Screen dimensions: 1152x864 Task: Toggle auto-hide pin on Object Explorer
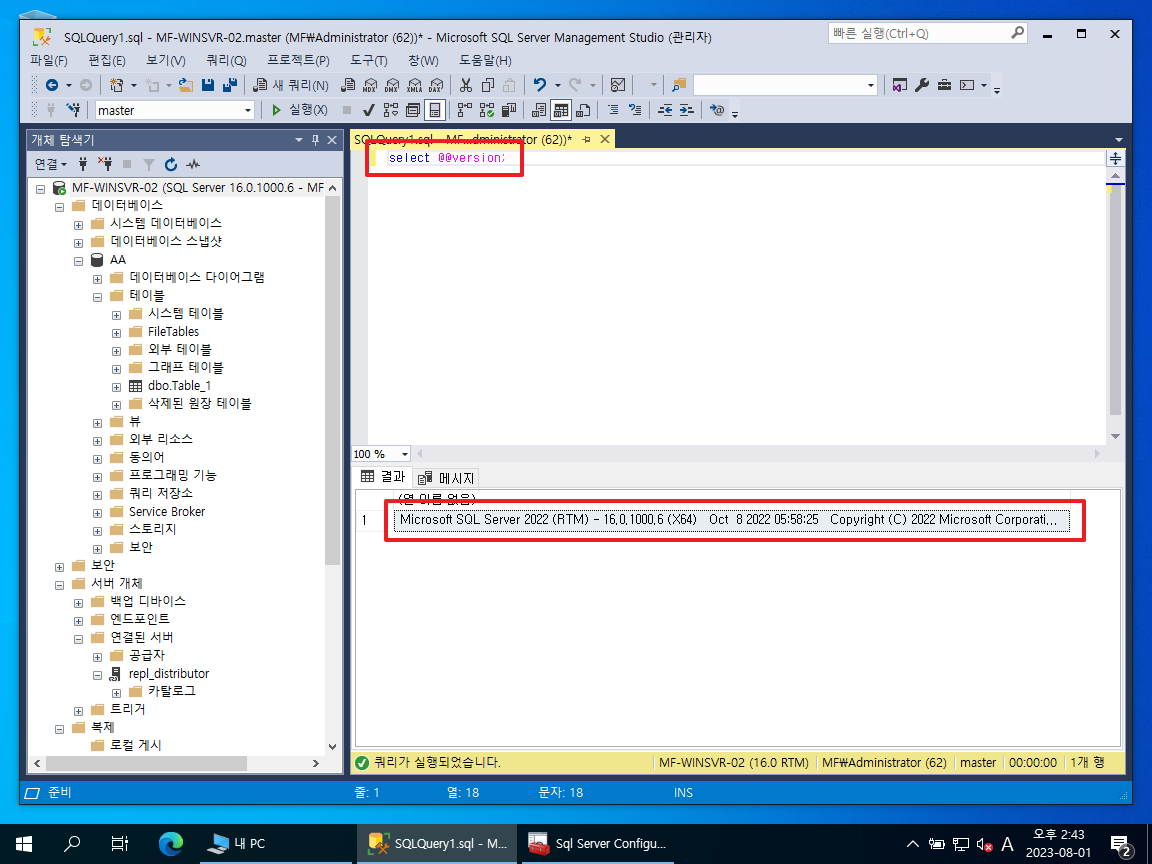(315, 140)
